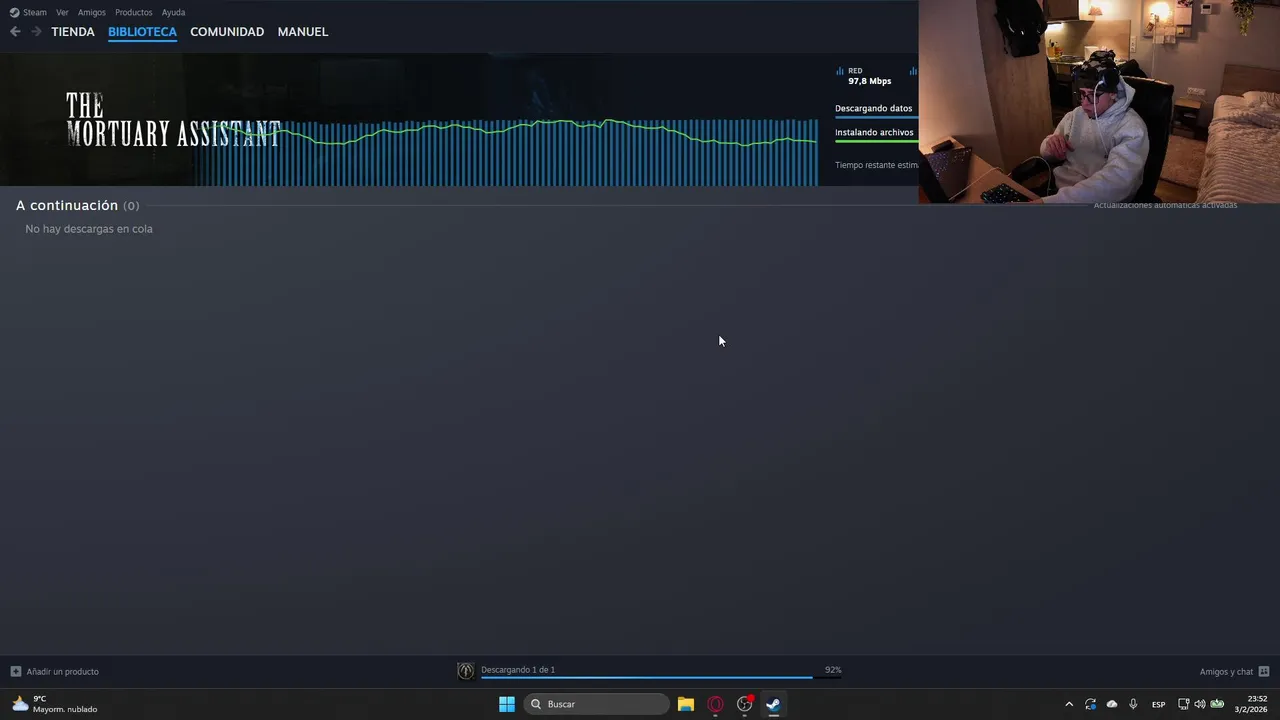Viewport: 1280px width, 720px height.
Task: Click the plus icon beside Añadir un producto
Action: pos(15,671)
